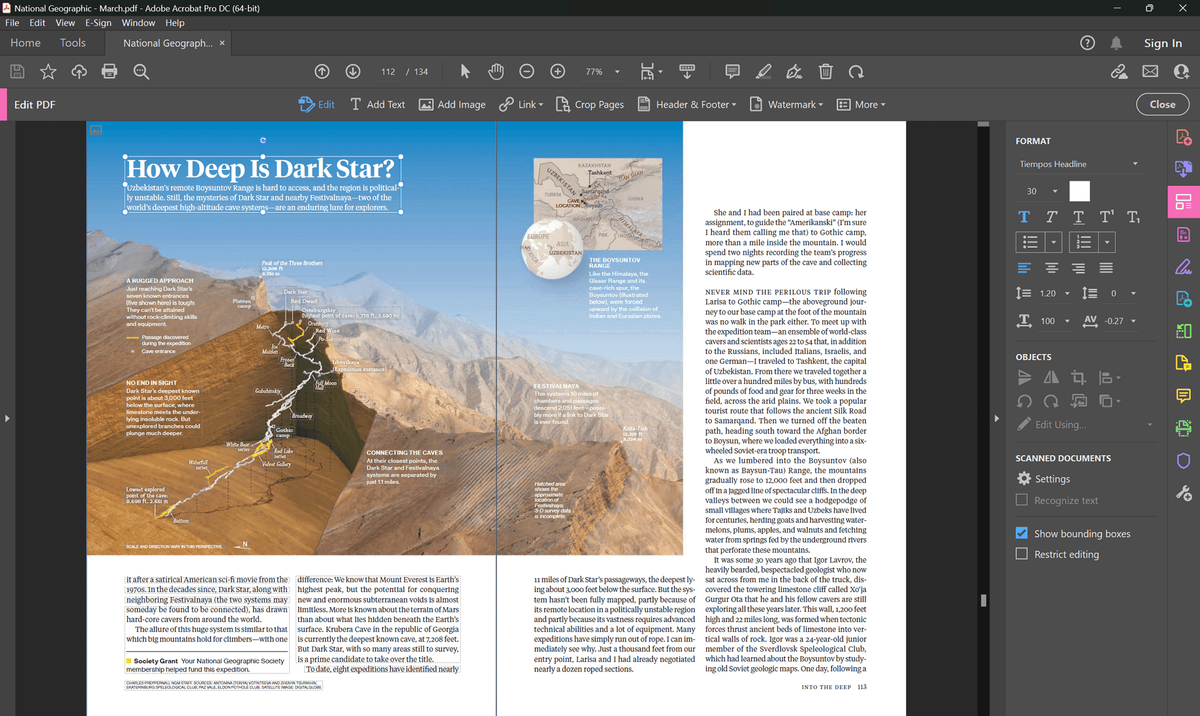Click the Add comment sticky note icon

[732, 72]
